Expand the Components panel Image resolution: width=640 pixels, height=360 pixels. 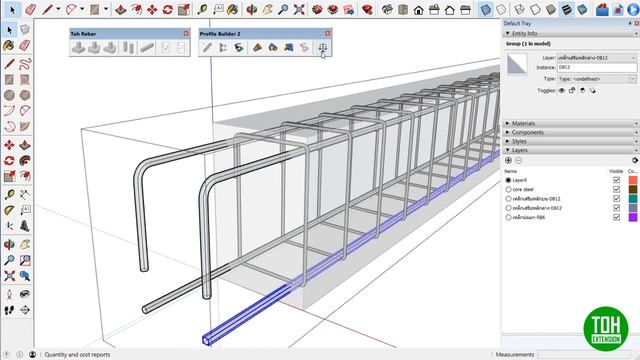point(508,132)
